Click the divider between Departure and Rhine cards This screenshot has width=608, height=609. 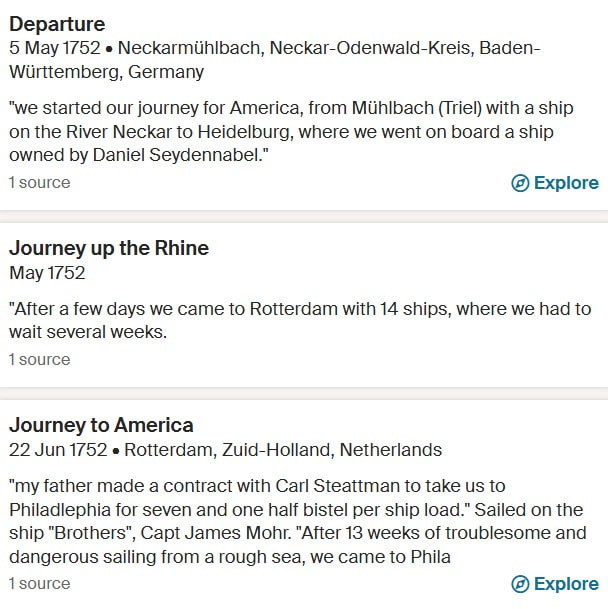tap(304, 216)
